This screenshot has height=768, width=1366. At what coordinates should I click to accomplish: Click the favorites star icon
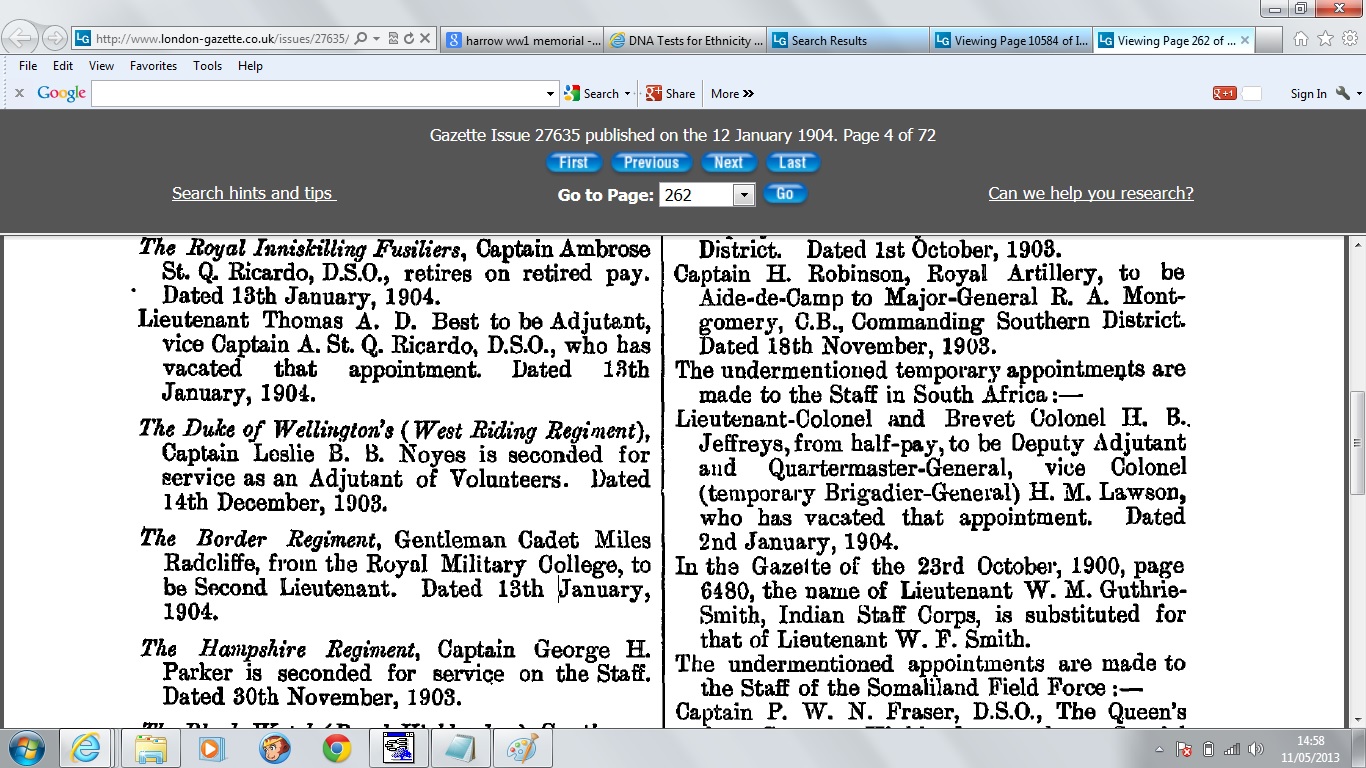1325,40
